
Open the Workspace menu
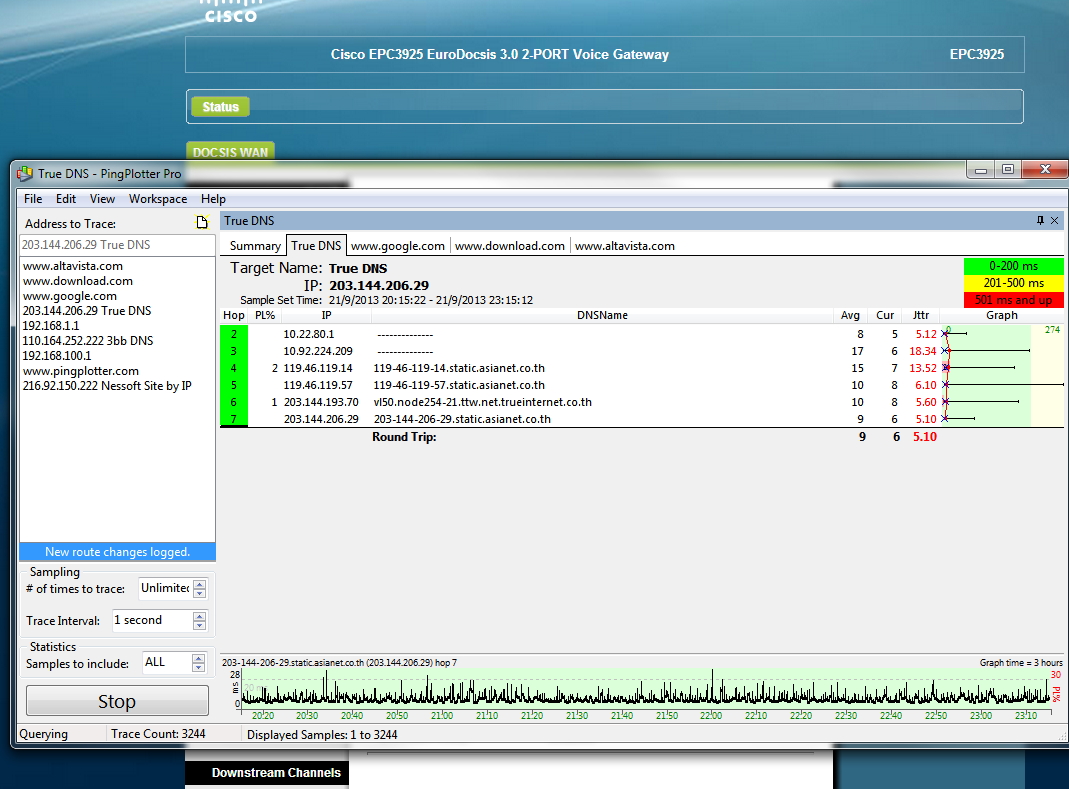point(158,198)
